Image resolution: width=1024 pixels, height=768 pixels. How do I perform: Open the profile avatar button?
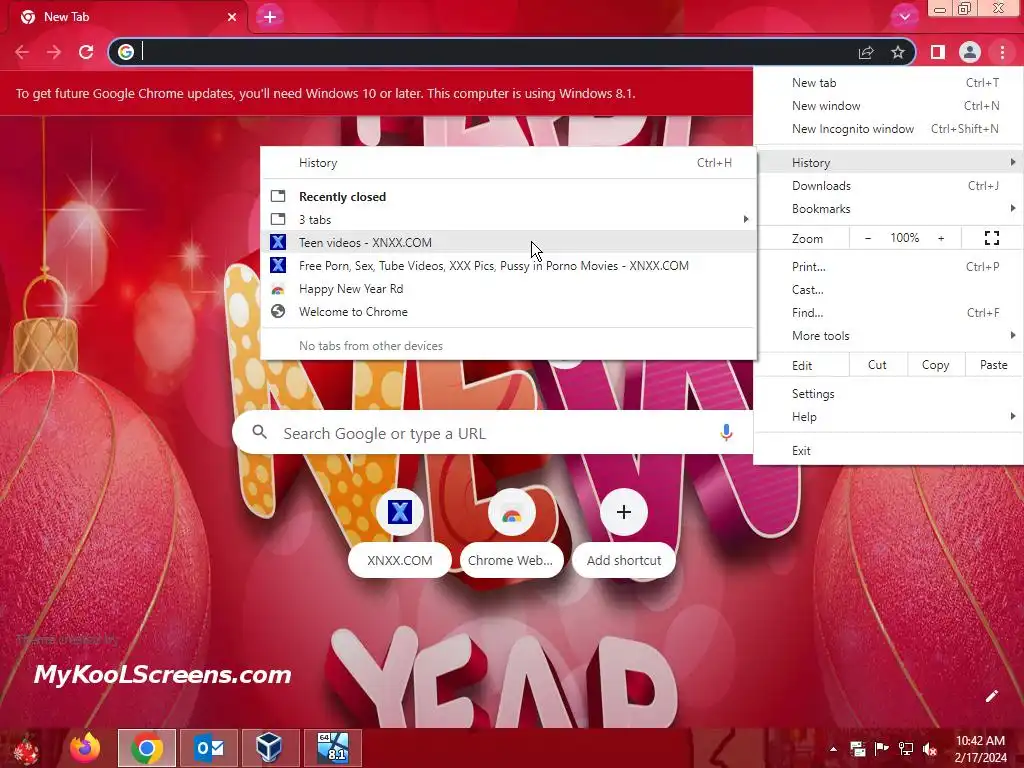(x=970, y=52)
